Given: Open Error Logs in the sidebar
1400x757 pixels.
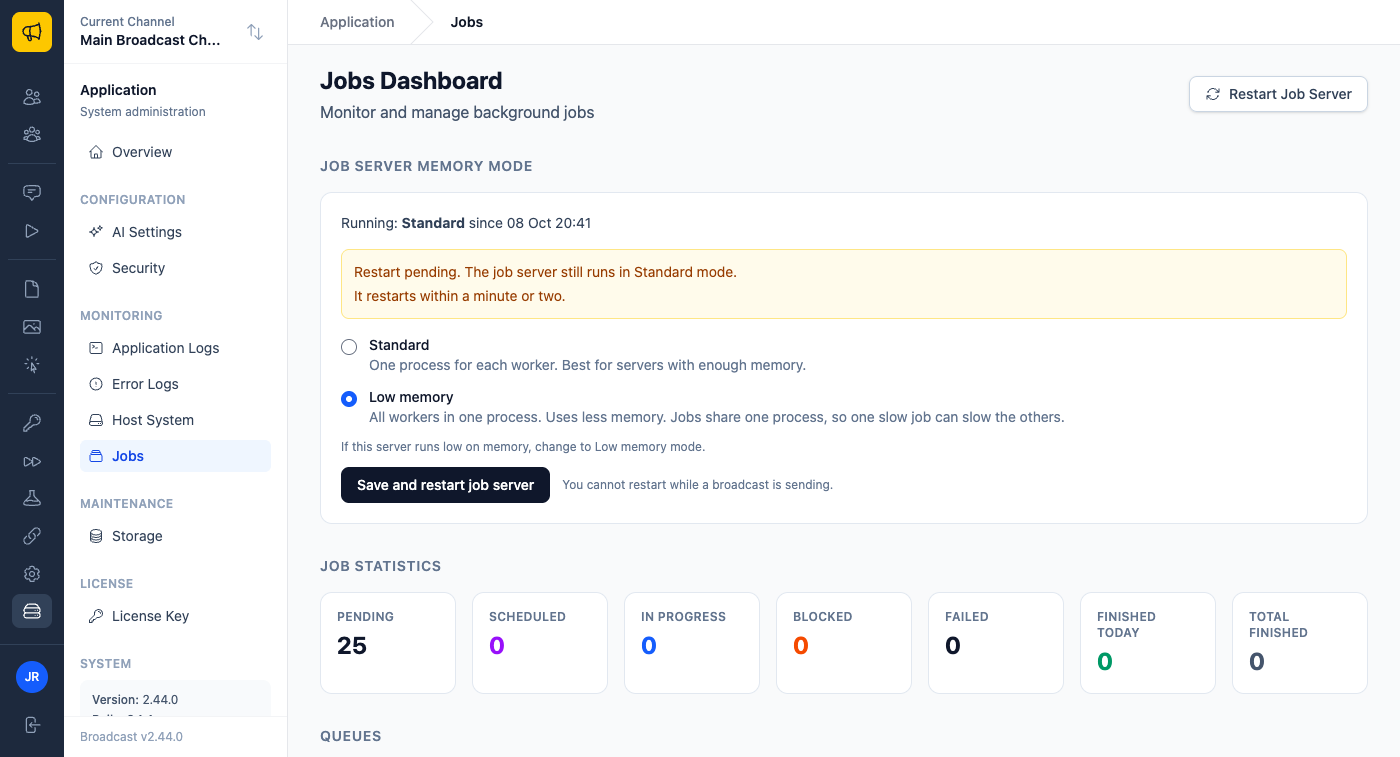Looking at the screenshot, I should 175,384.
